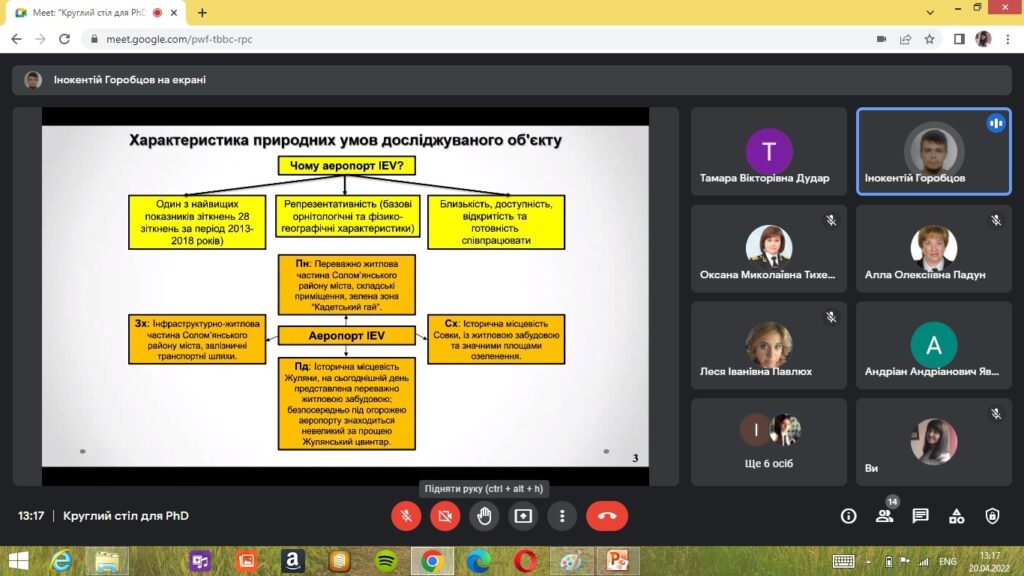
Task: Open the chat with everyone panel
Action: pos(920,516)
